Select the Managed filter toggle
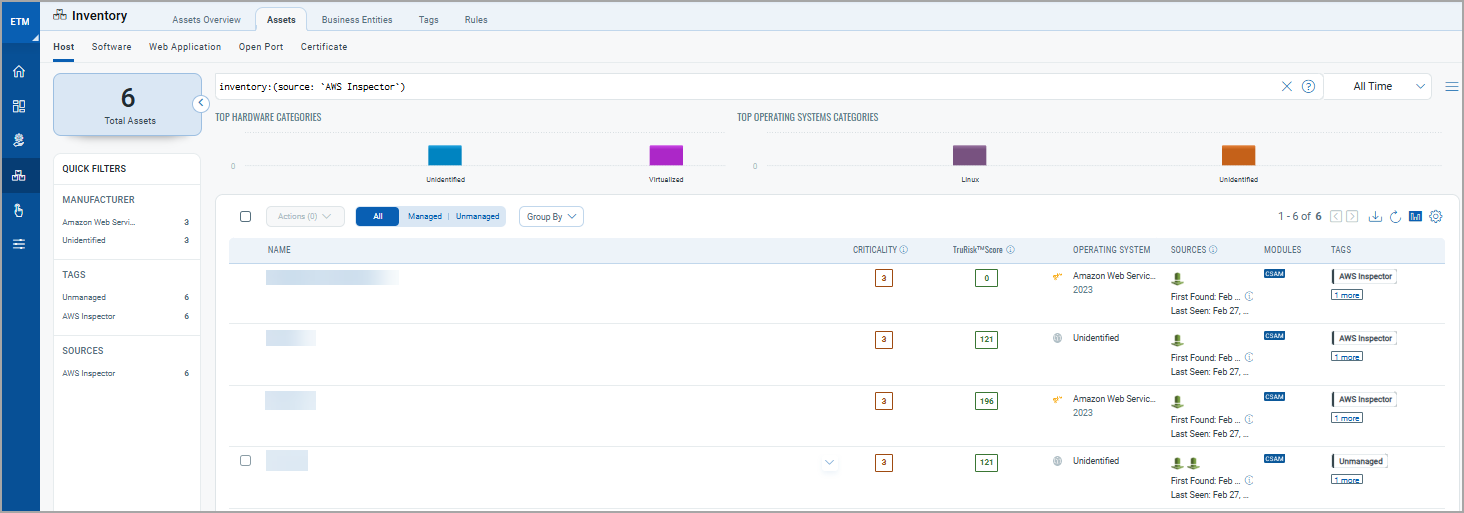Screen dimensions: 1464x513 coord(425,216)
